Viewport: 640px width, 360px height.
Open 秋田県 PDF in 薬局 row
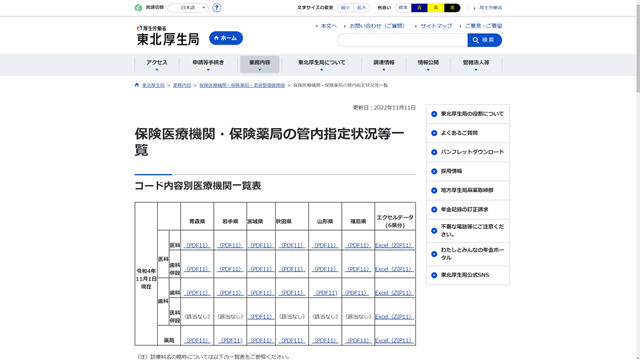coord(292,340)
